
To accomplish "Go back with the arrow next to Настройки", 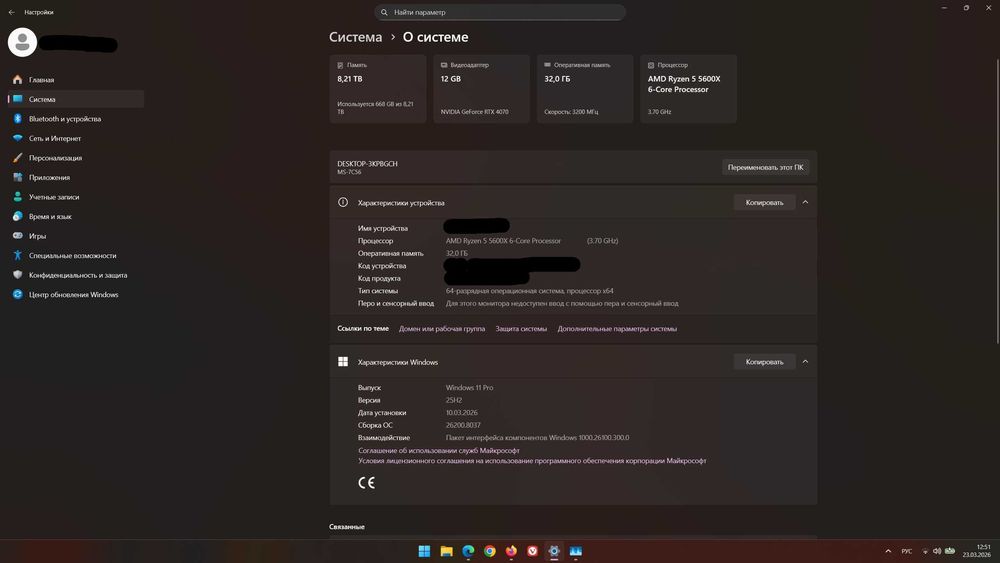I will pos(11,12).
